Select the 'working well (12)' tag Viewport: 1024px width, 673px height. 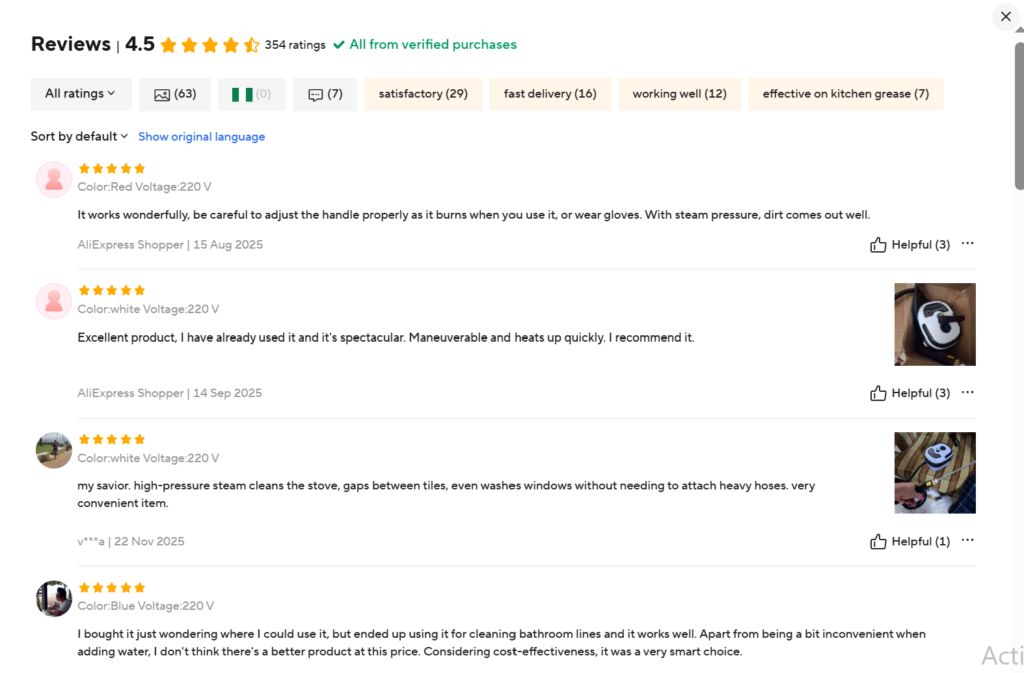[679, 94]
